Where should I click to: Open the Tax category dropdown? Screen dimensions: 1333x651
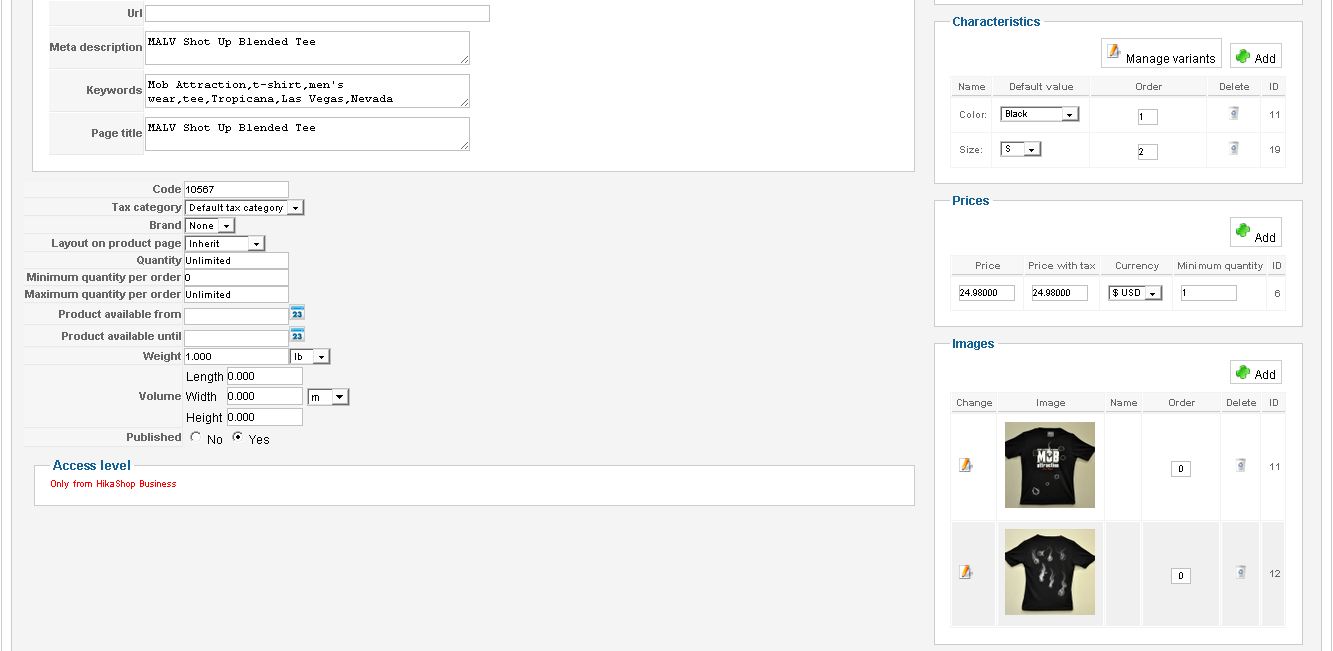244,208
